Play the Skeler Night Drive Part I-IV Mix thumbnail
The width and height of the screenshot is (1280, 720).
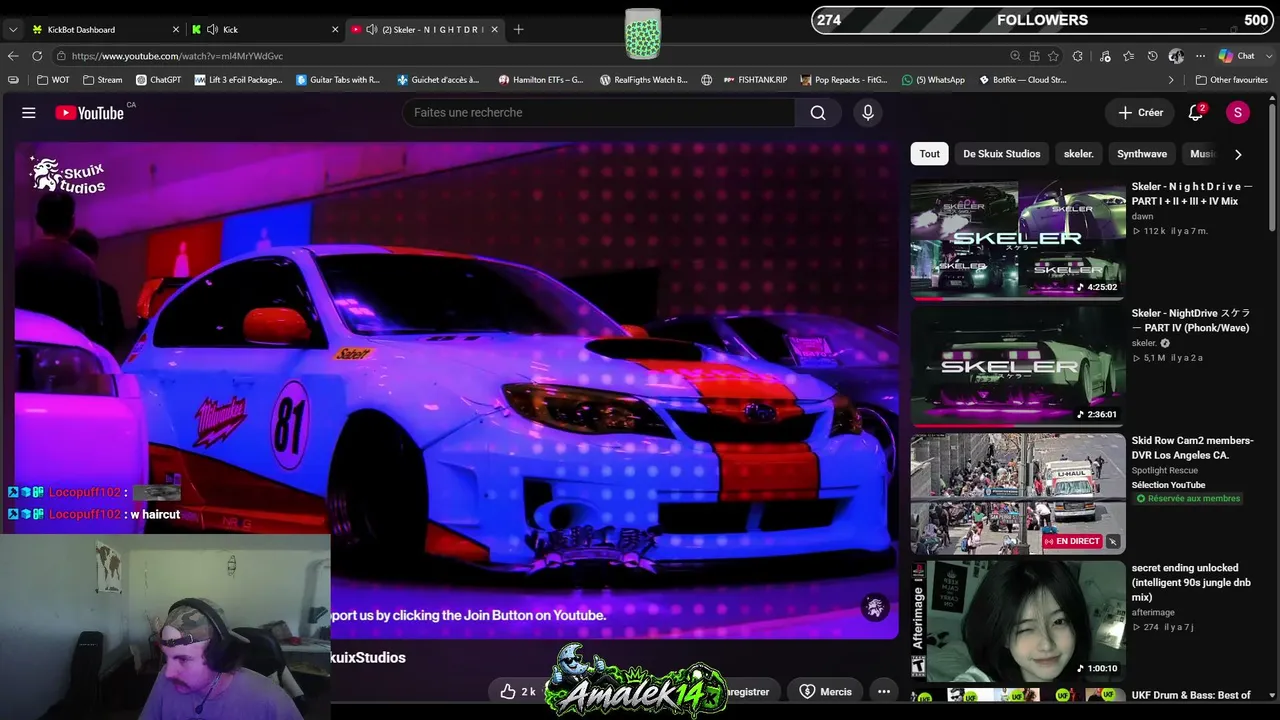[x=1018, y=240]
